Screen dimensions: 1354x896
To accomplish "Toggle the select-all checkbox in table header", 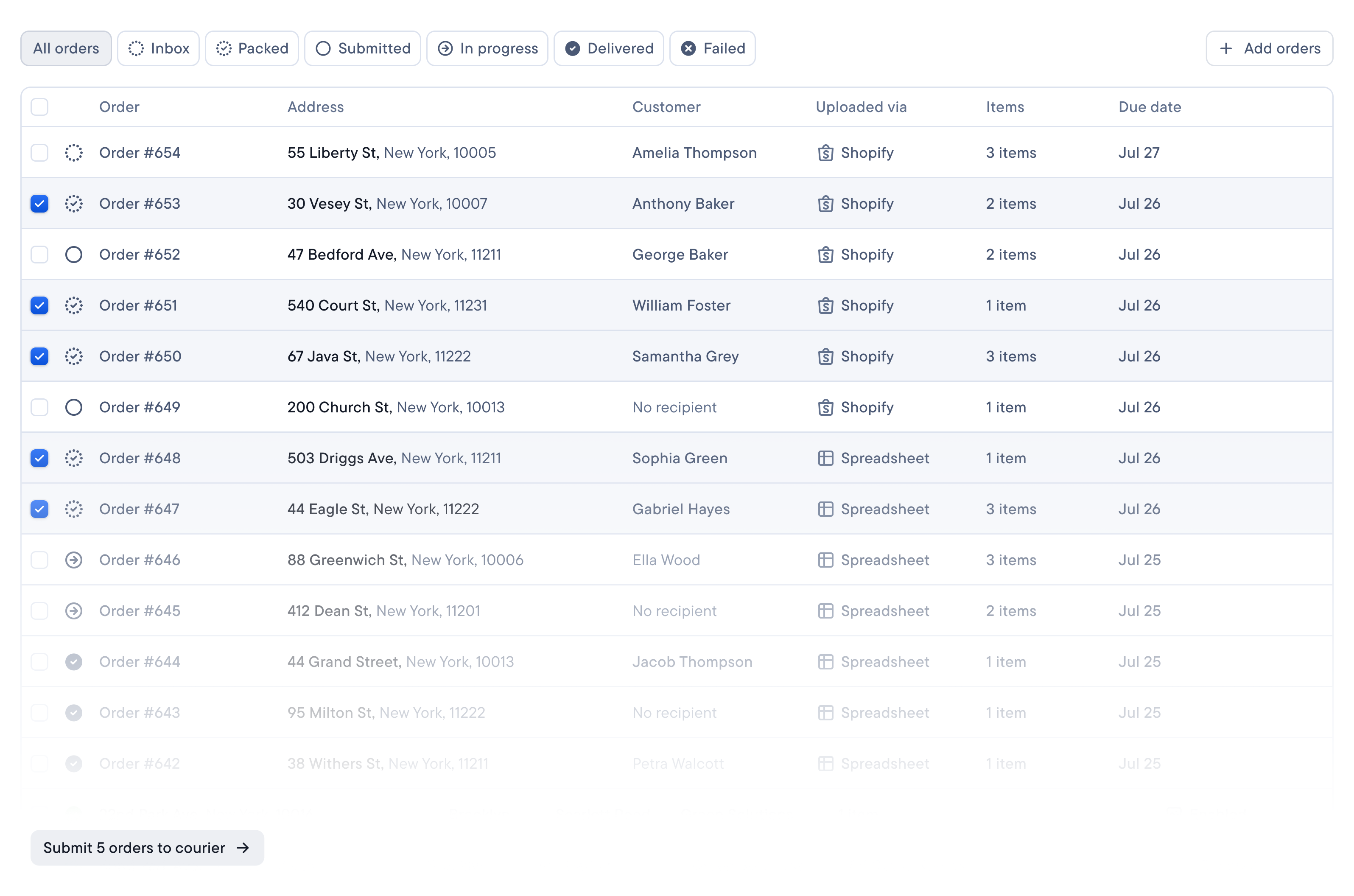I will tap(39, 107).
